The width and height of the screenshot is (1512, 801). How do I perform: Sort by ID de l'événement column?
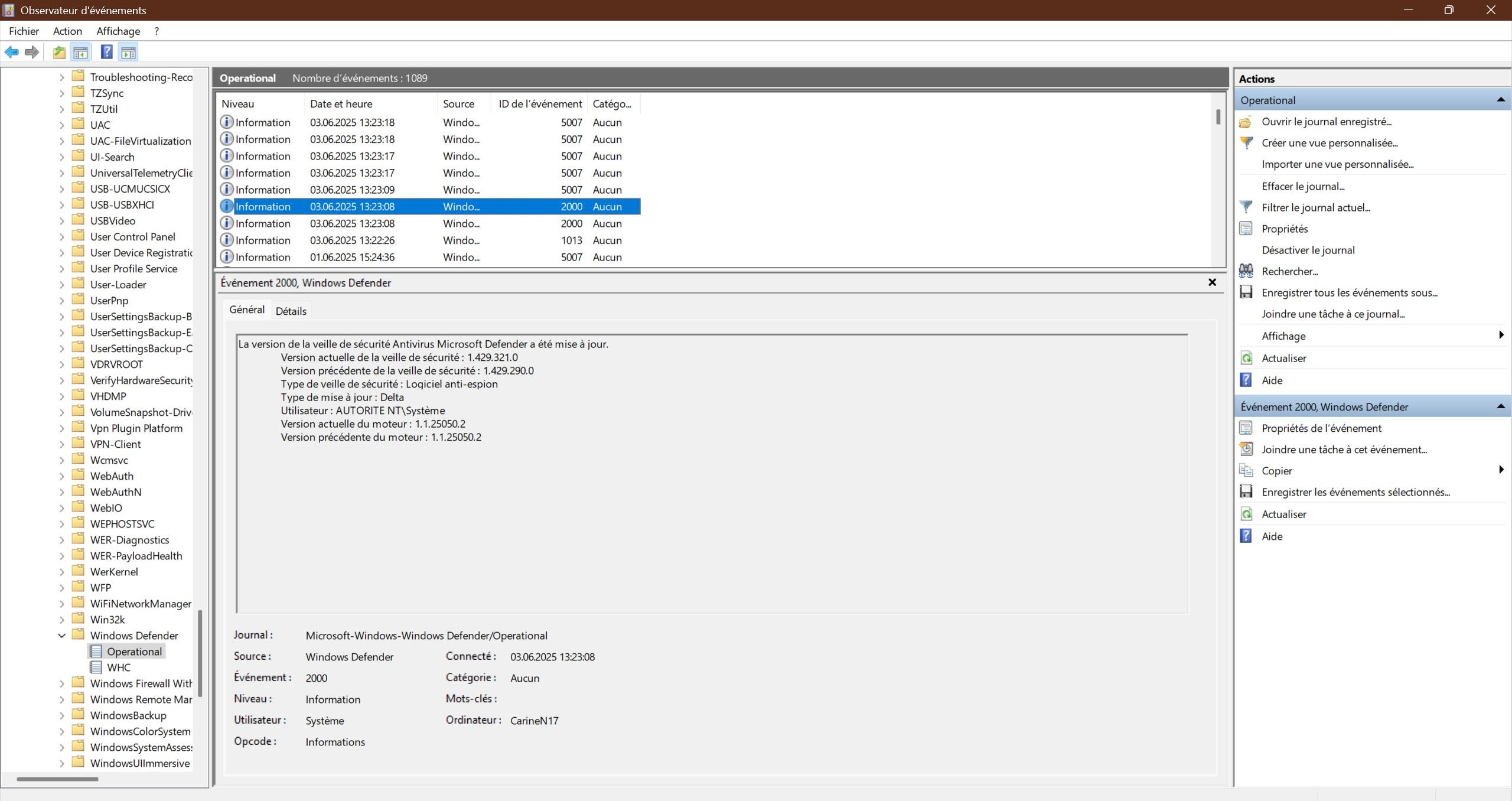click(x=539, y=104)
